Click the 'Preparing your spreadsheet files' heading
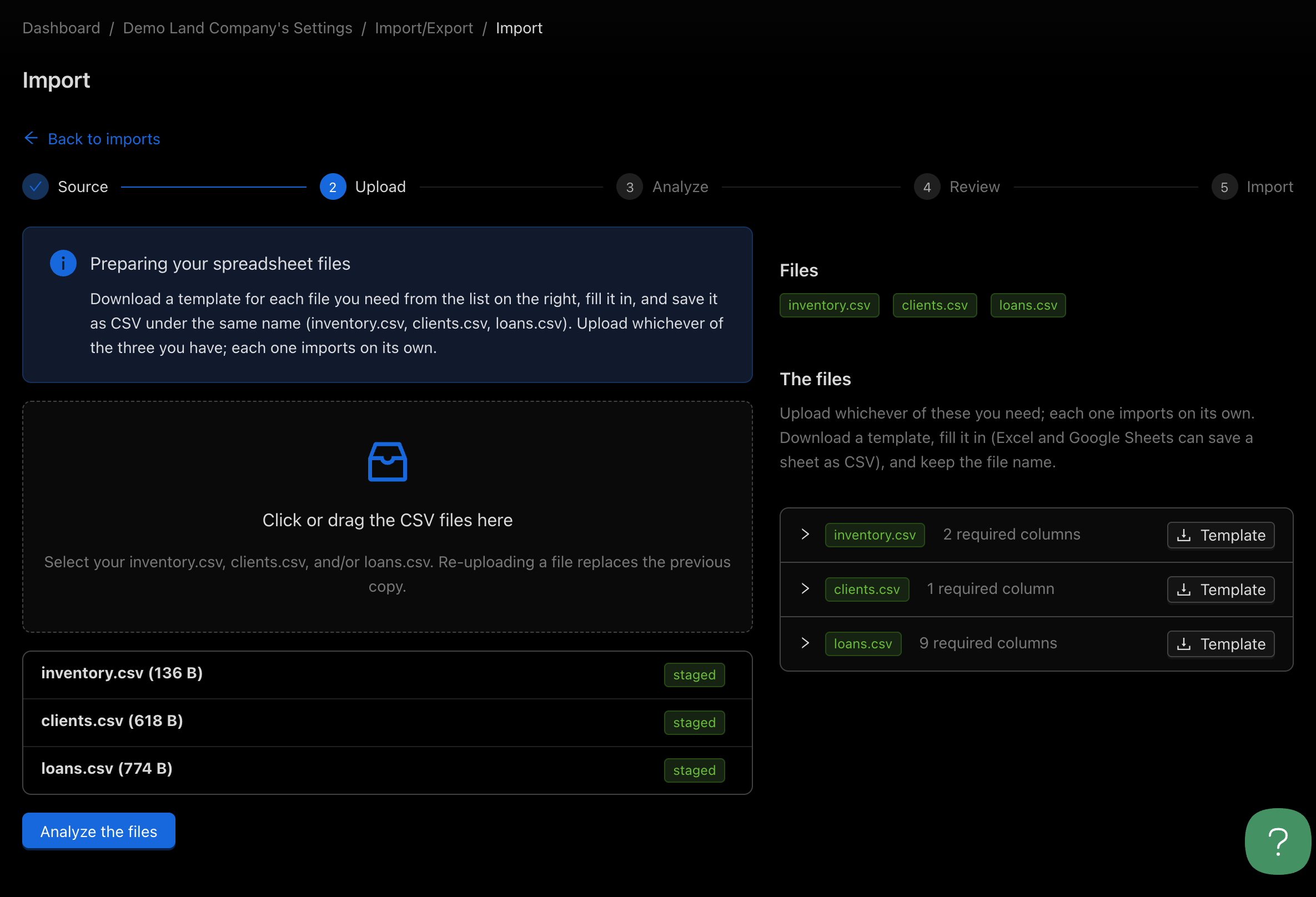1316x897 pixels. (220, 264)
